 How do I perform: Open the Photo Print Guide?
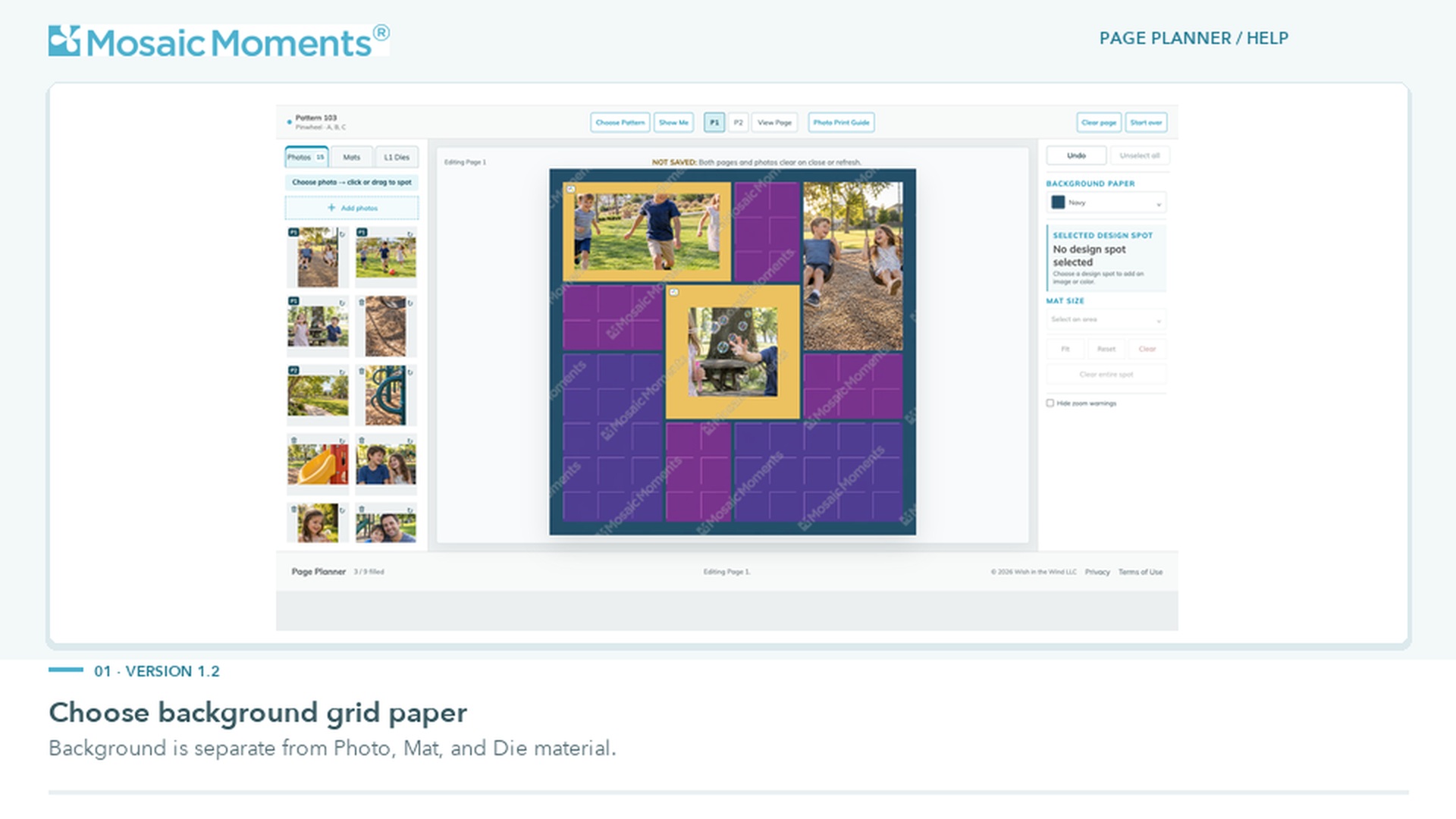click(x=841, y=122)
